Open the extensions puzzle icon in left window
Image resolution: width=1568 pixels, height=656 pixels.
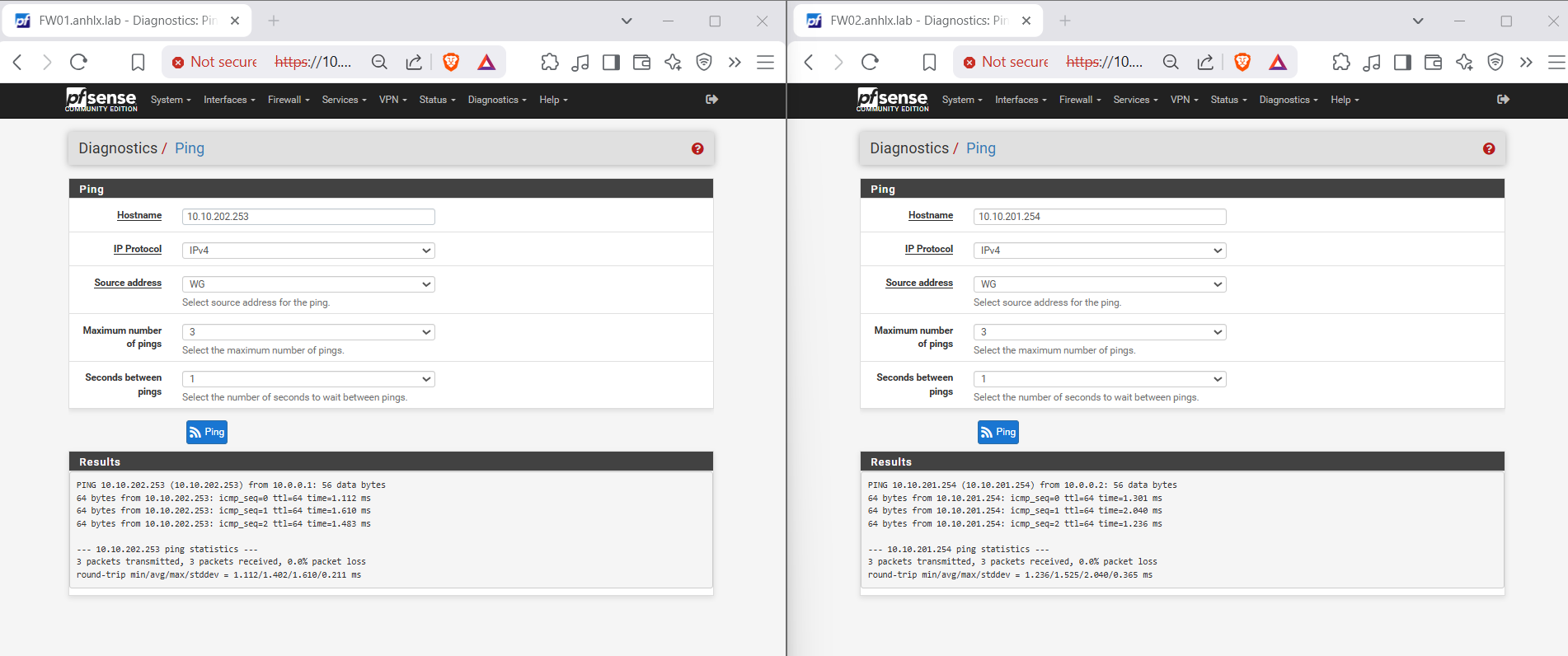pos(550,62)
